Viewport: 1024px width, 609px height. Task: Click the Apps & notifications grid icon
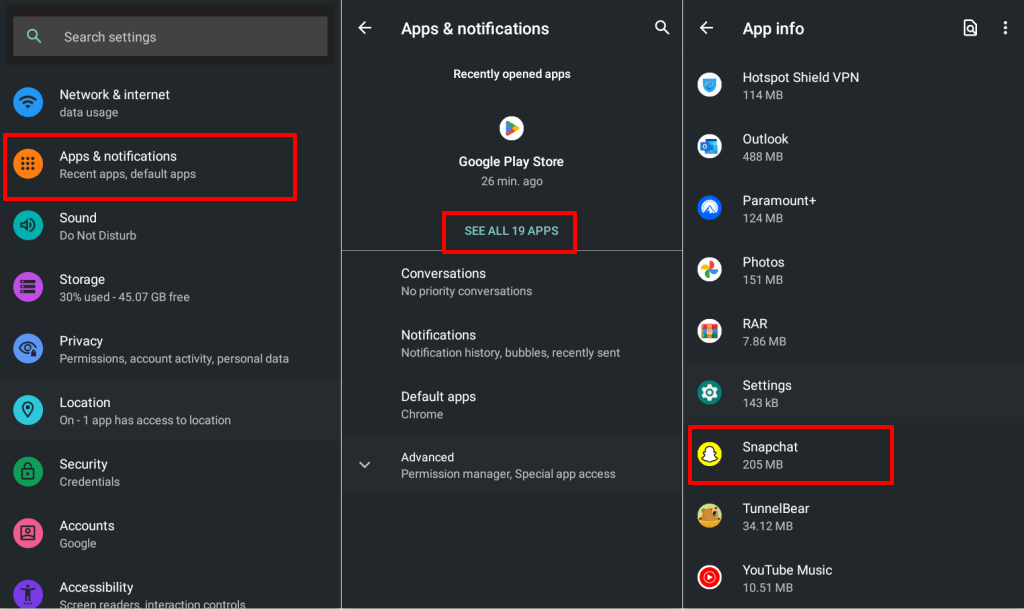tap(28, 164)
